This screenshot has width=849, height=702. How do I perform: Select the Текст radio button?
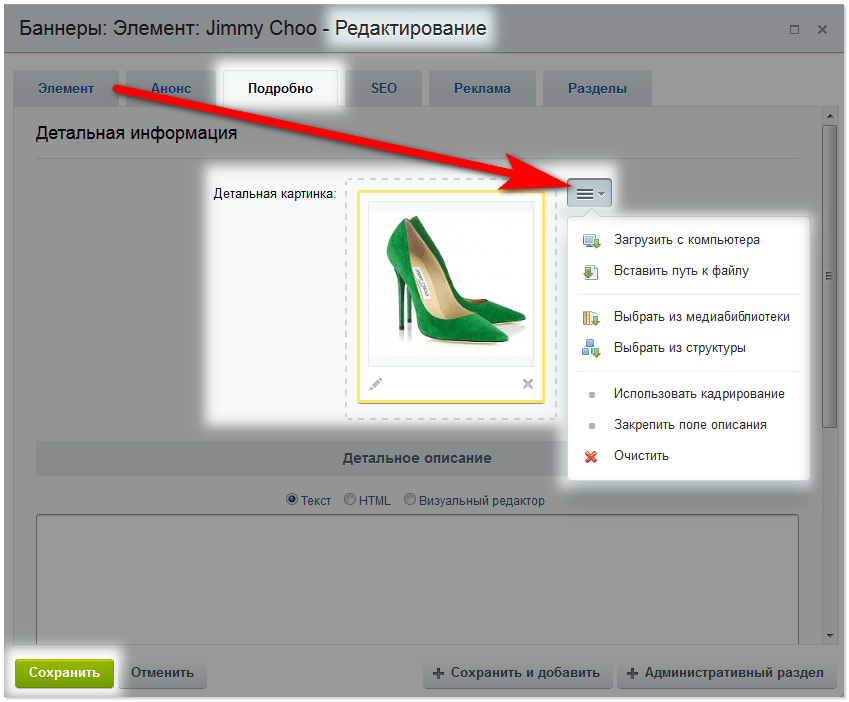click(292, 499)
